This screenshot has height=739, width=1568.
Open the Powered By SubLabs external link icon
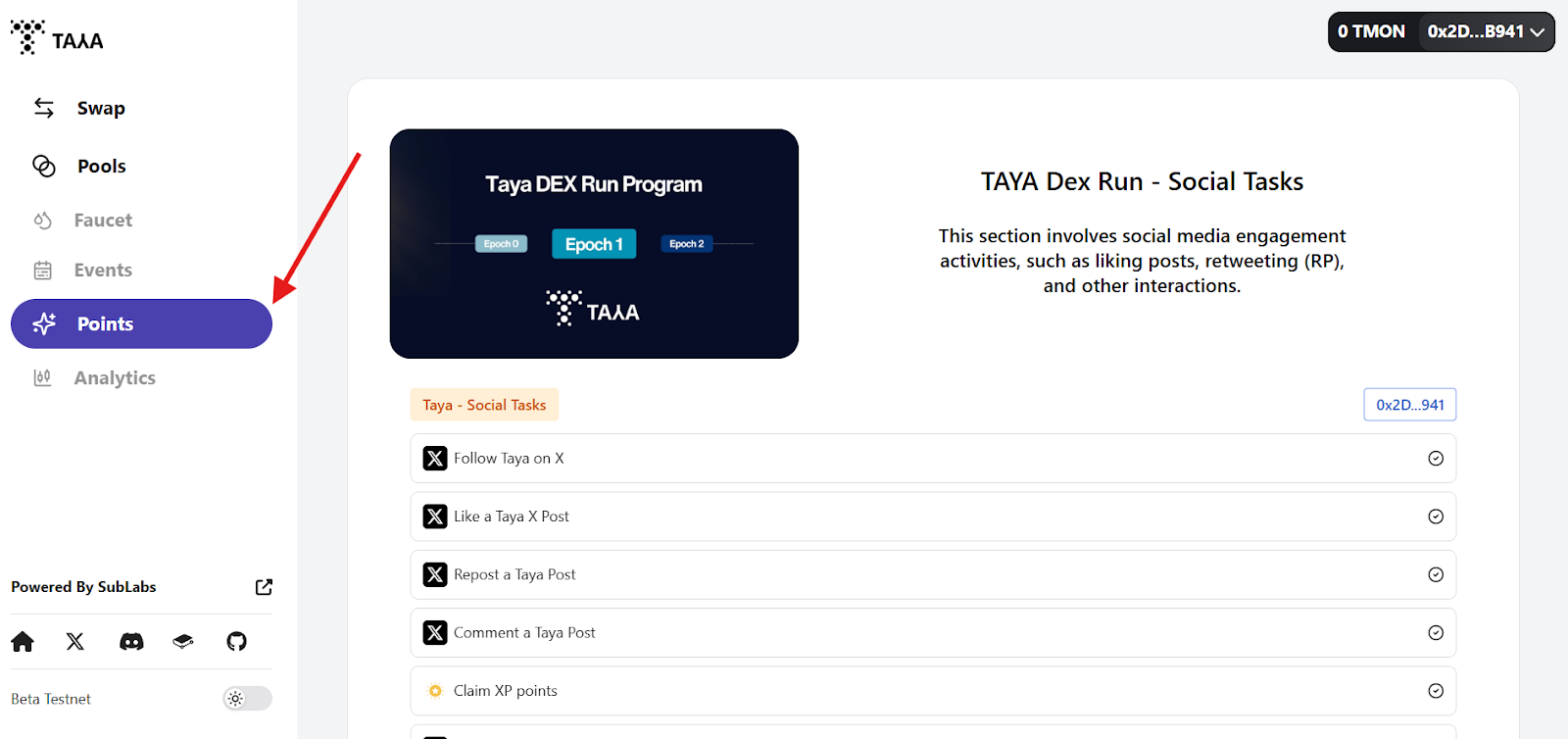(x=264, y=587)
